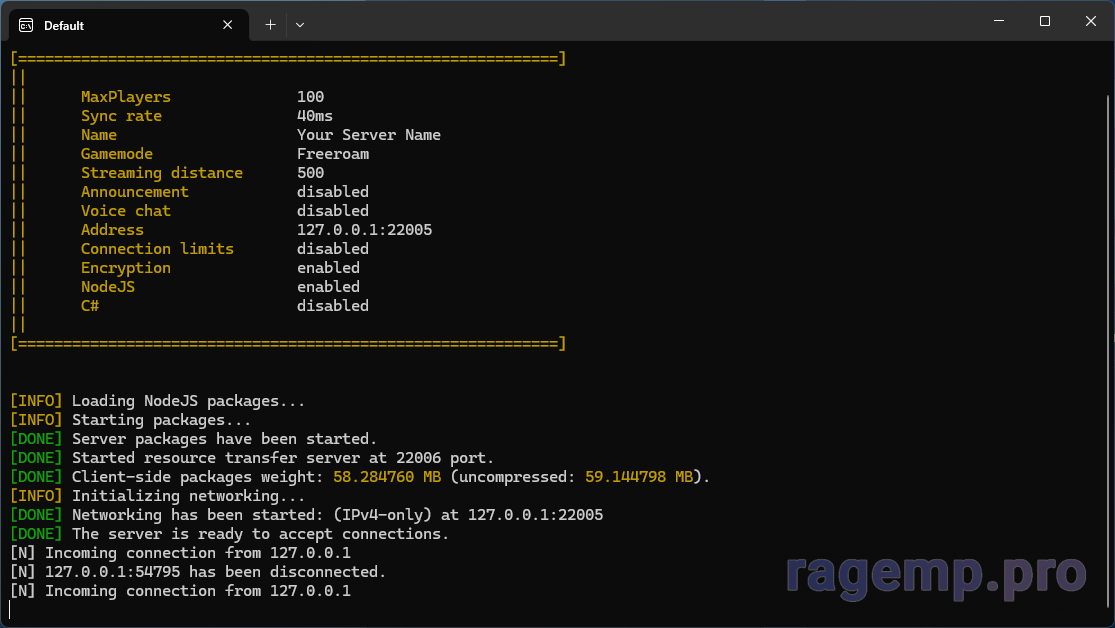Minimize the terminal window
The height and width of the screenshot is (628, 1115).
[997, 21]
